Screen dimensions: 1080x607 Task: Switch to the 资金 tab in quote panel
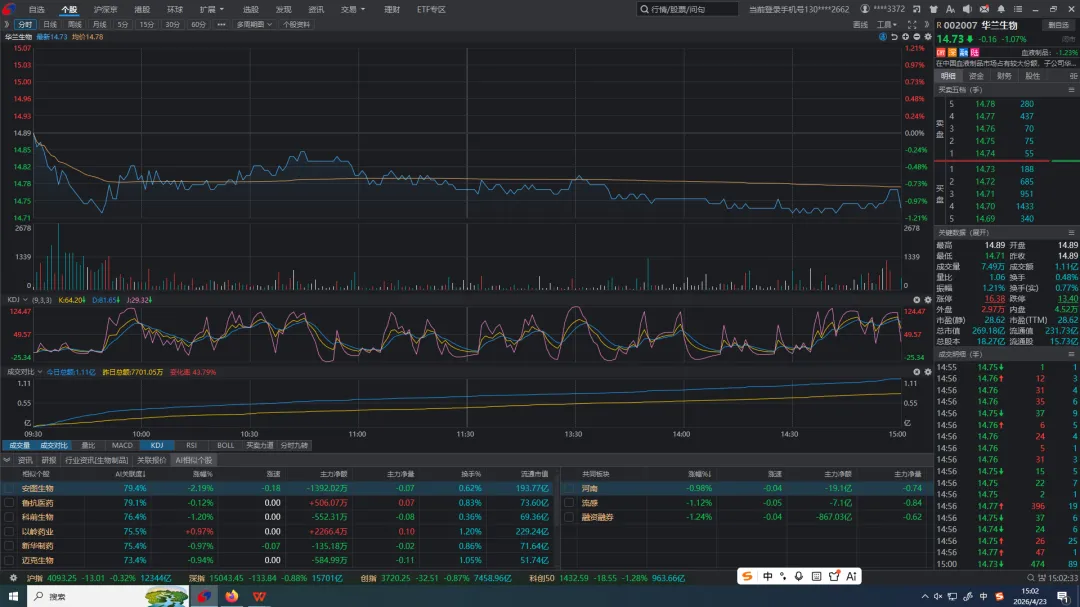976,76
